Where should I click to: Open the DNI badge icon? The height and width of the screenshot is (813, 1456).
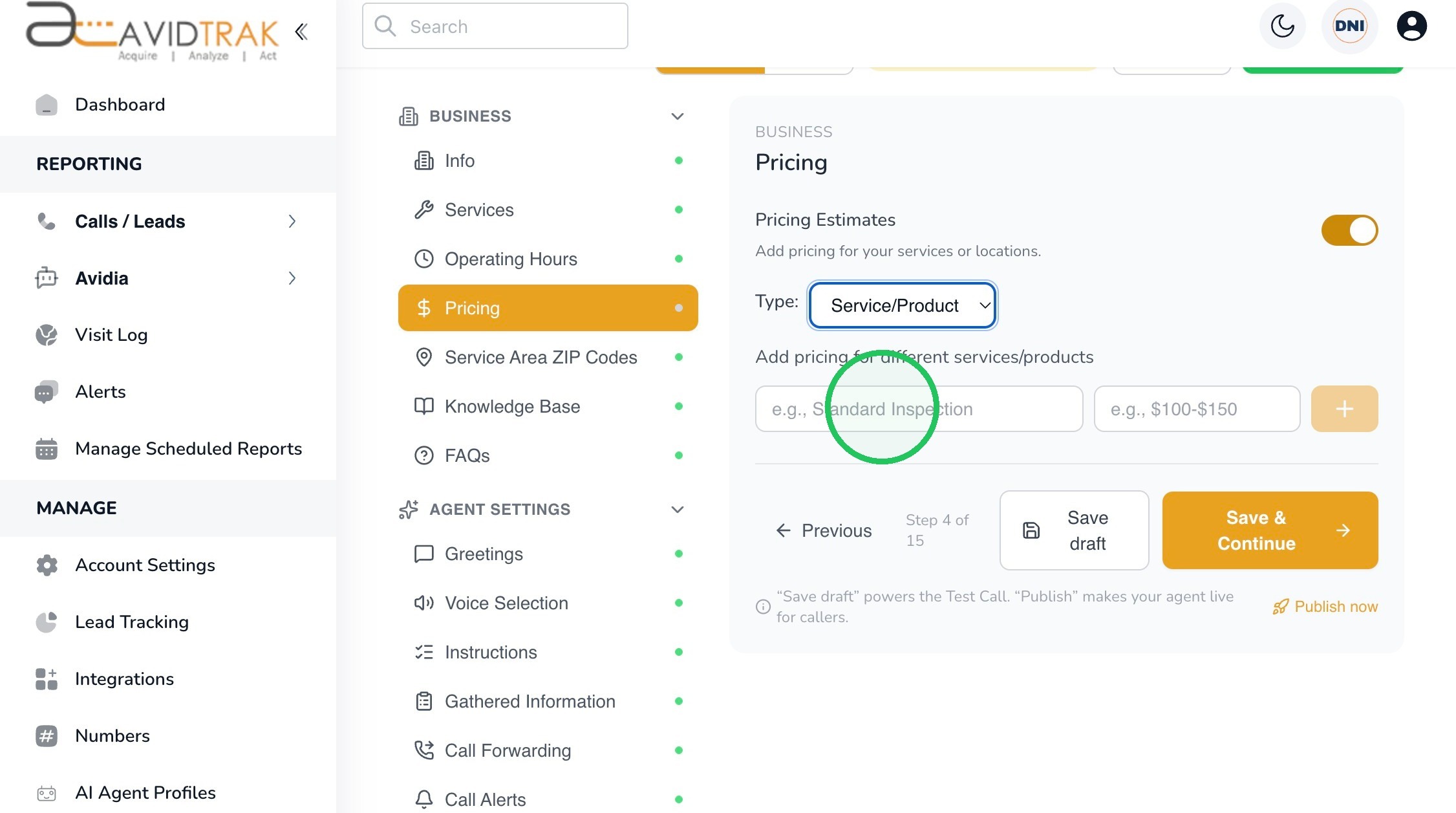tap(1349, 26)
